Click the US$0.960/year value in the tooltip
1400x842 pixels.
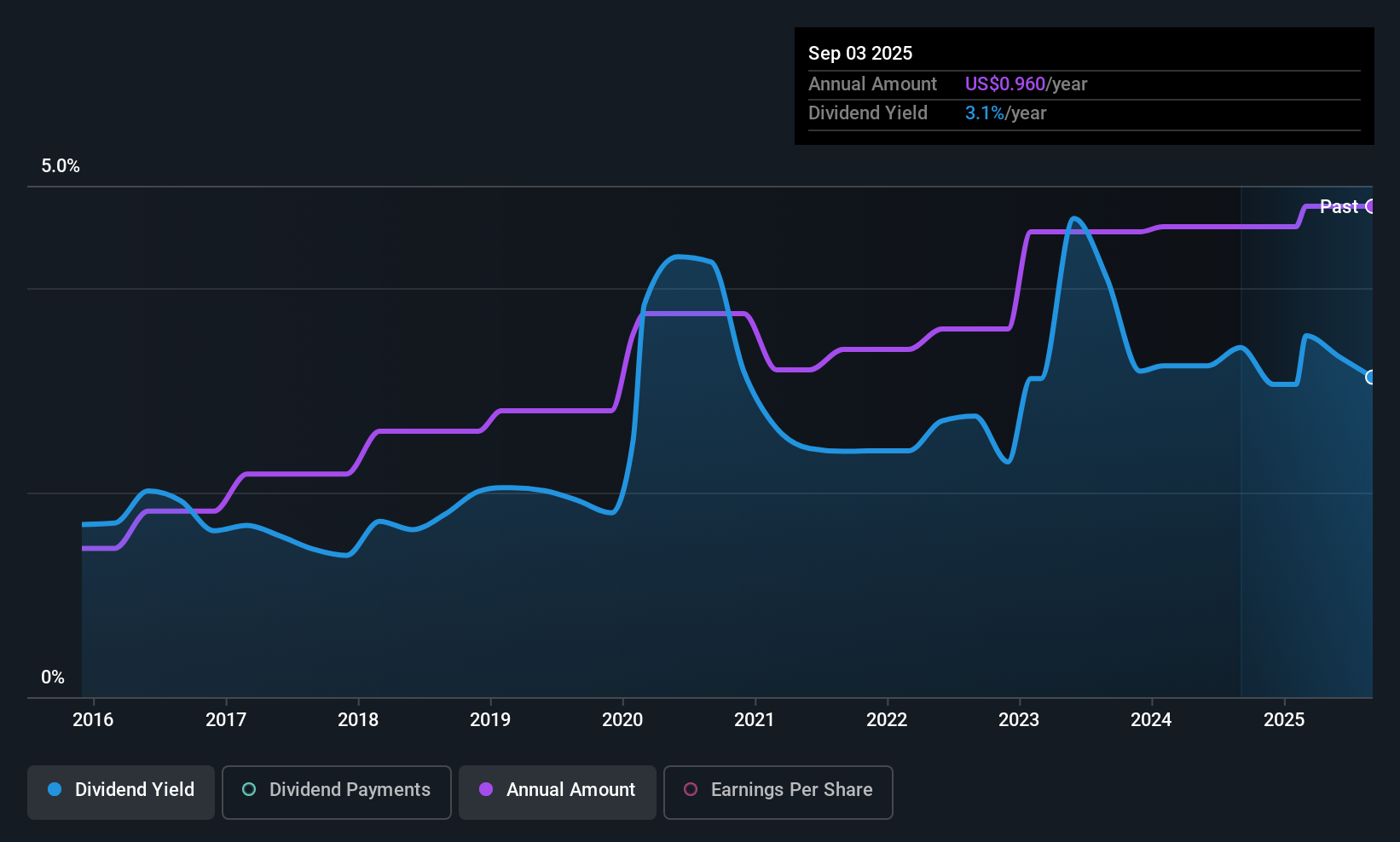tap(1026, 84)
